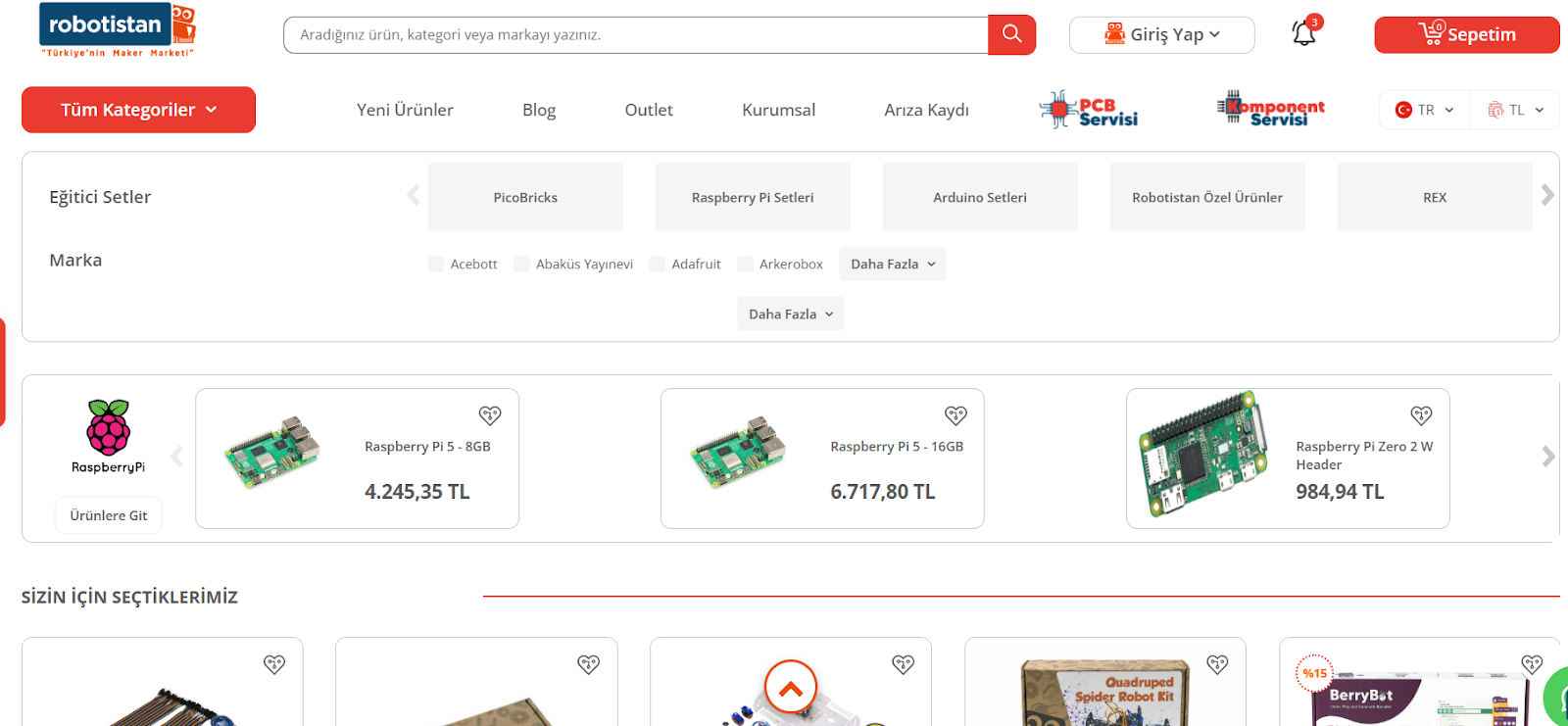The width and height of the screenshot is (1568, 726).
Task: Open the notifications bell icon
Action: pos(1303,33)
